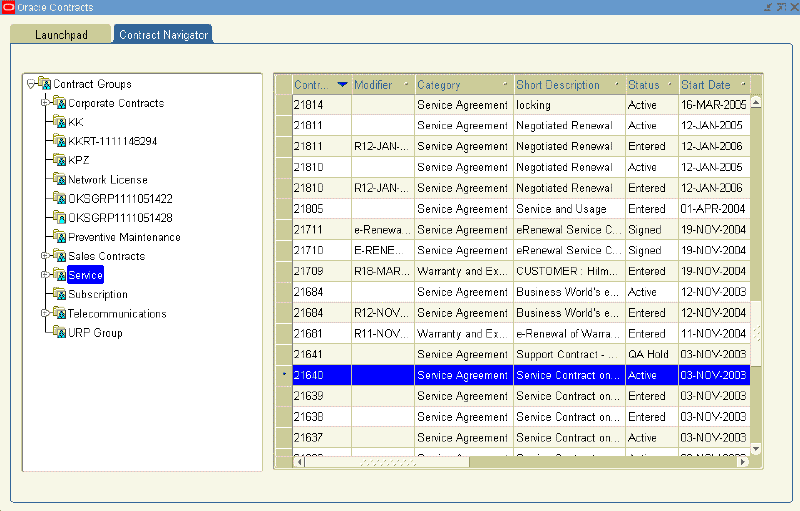
Task: Select the row indicator for contract 21640
Action: (x=284, y=375)
